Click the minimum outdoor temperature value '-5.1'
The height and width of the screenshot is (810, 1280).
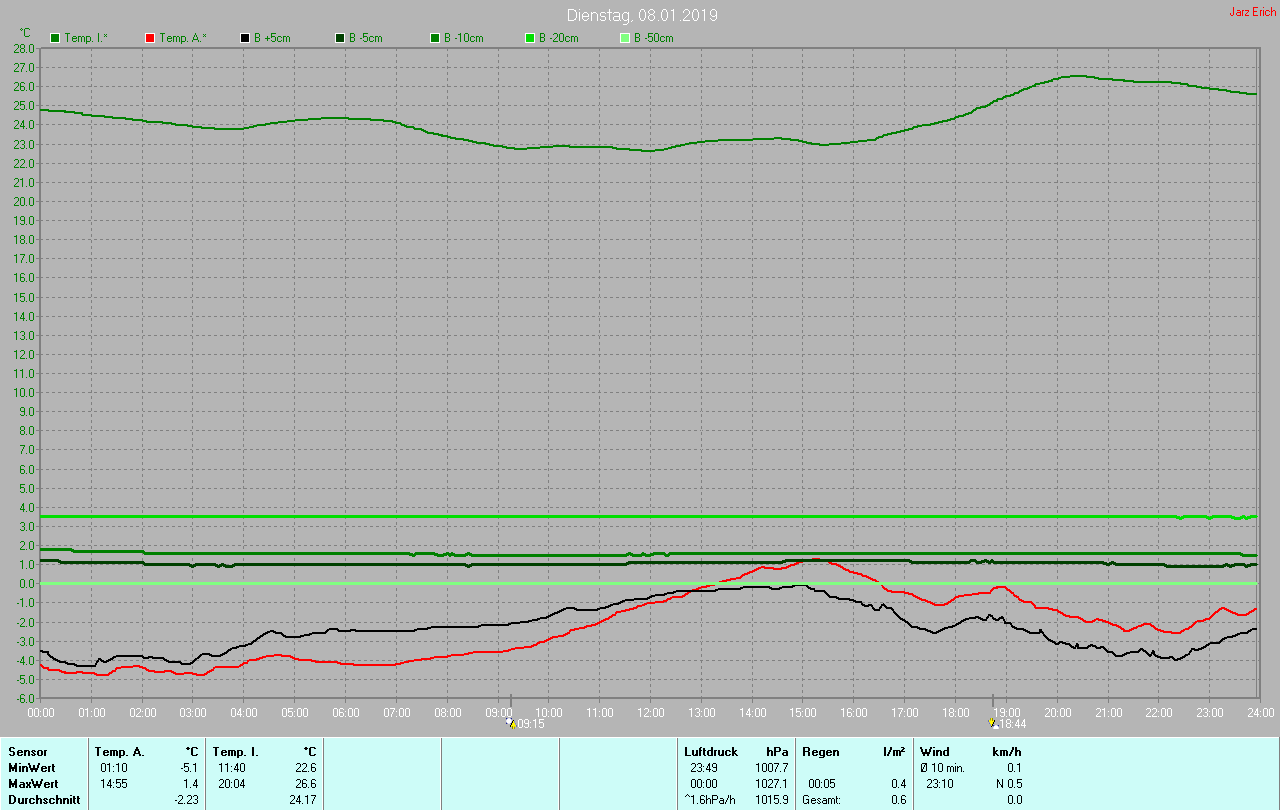[x=189, y=767]
